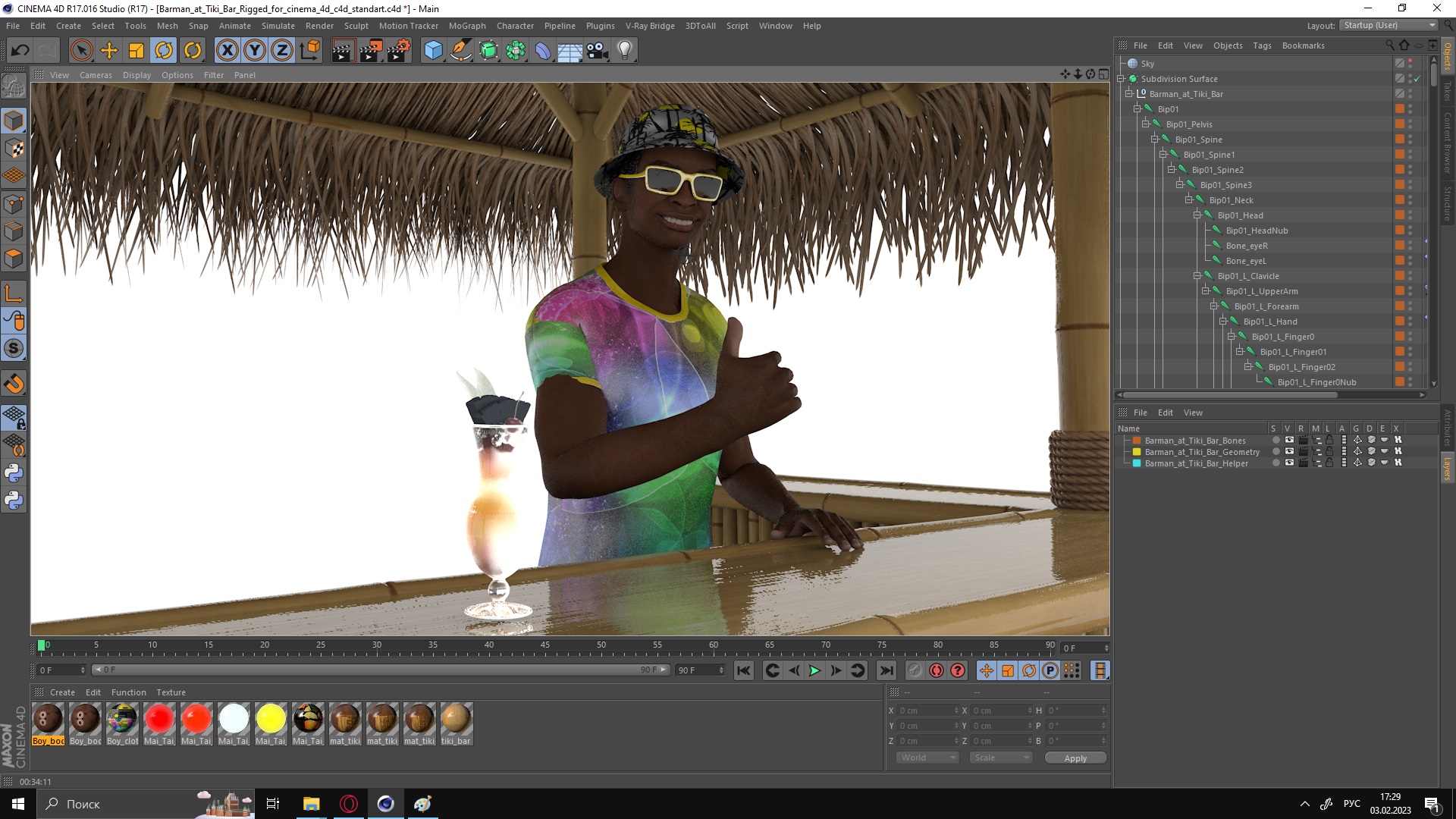Open Edit Render Settings icon

[x=399, y=51]
